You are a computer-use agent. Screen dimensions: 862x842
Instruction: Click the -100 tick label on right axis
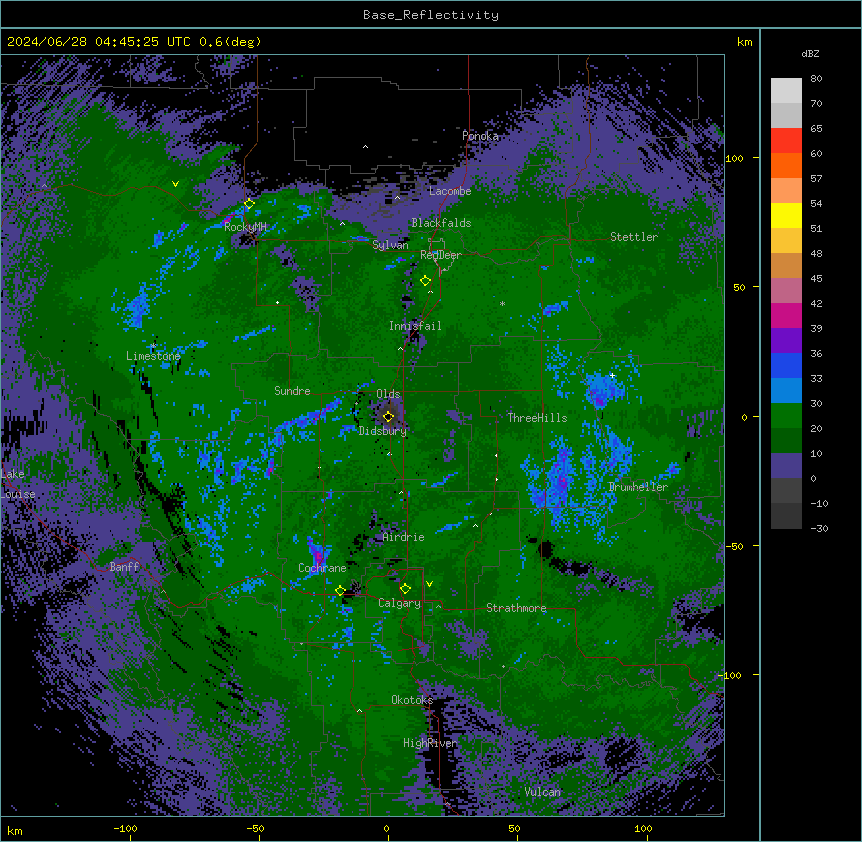731,675
